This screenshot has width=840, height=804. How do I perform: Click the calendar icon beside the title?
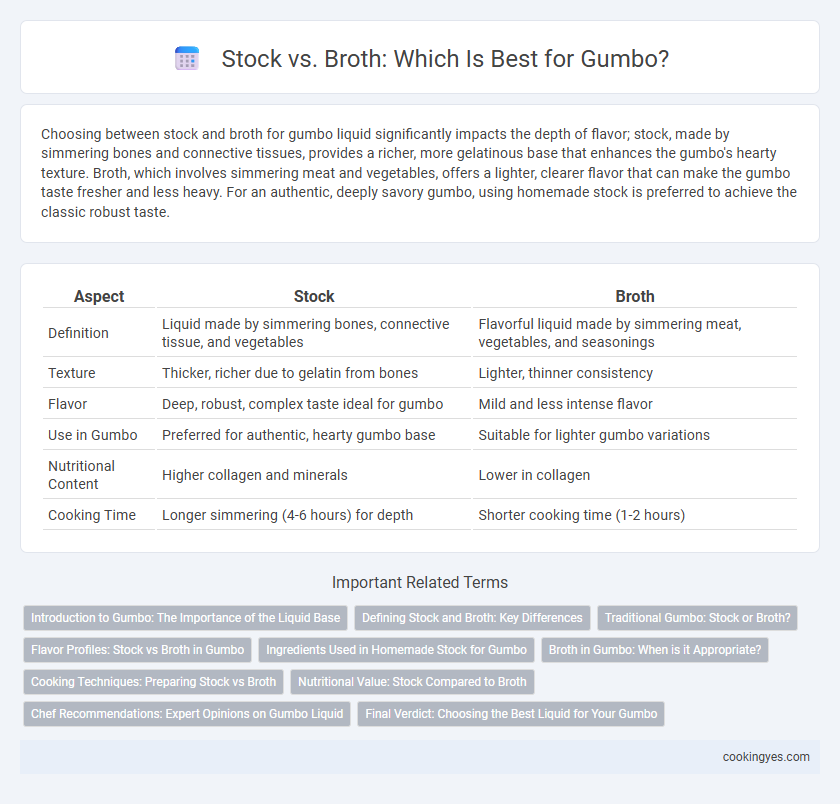pyautogui.click(x=187, y=58)
